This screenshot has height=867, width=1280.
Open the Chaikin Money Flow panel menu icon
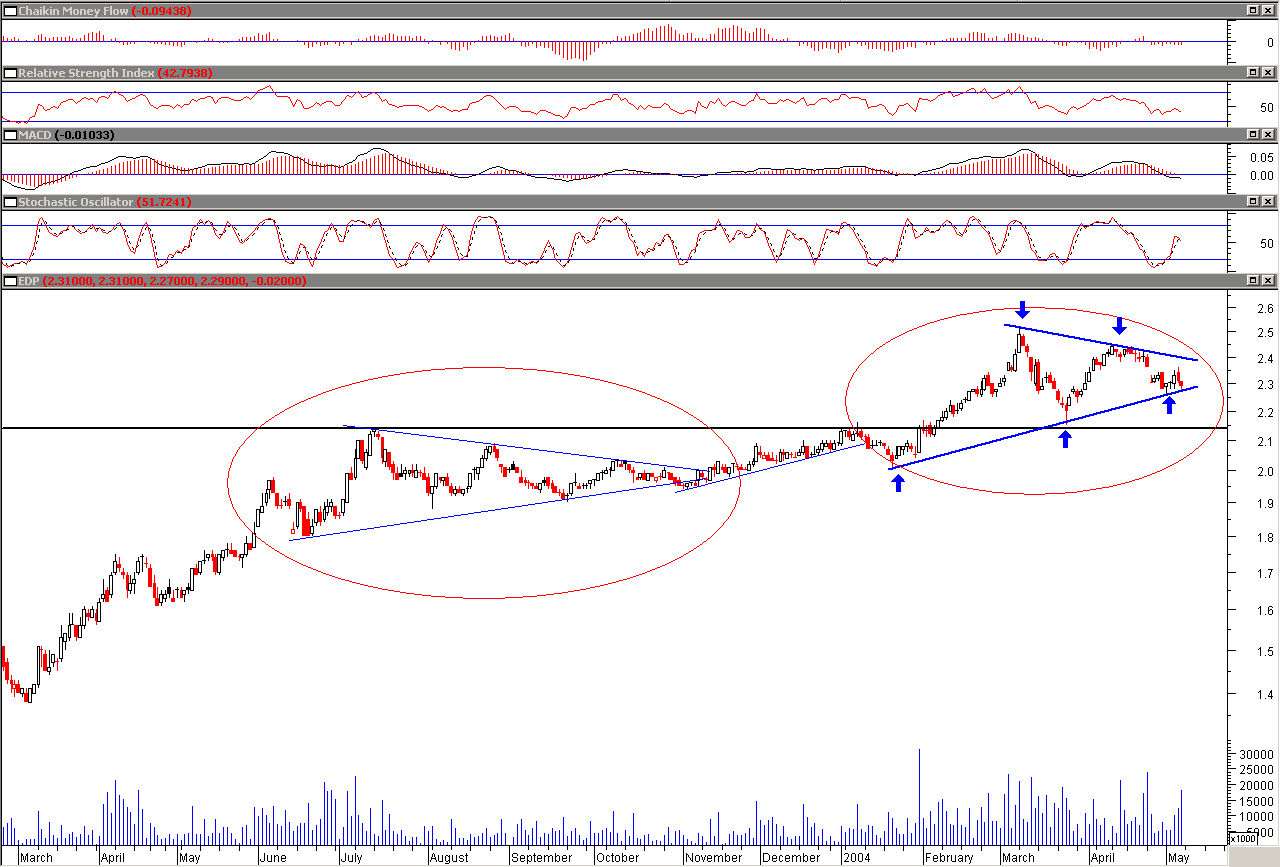pyautogui.click(x=10, y=10)
